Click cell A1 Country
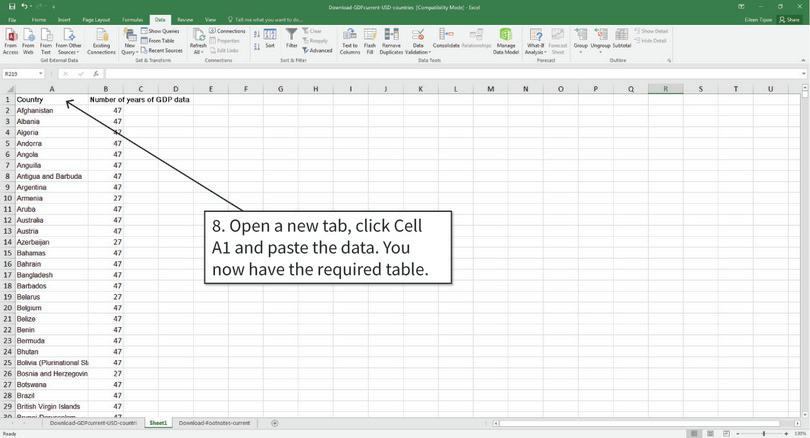 pyautogui.click(x=51, y=100)
